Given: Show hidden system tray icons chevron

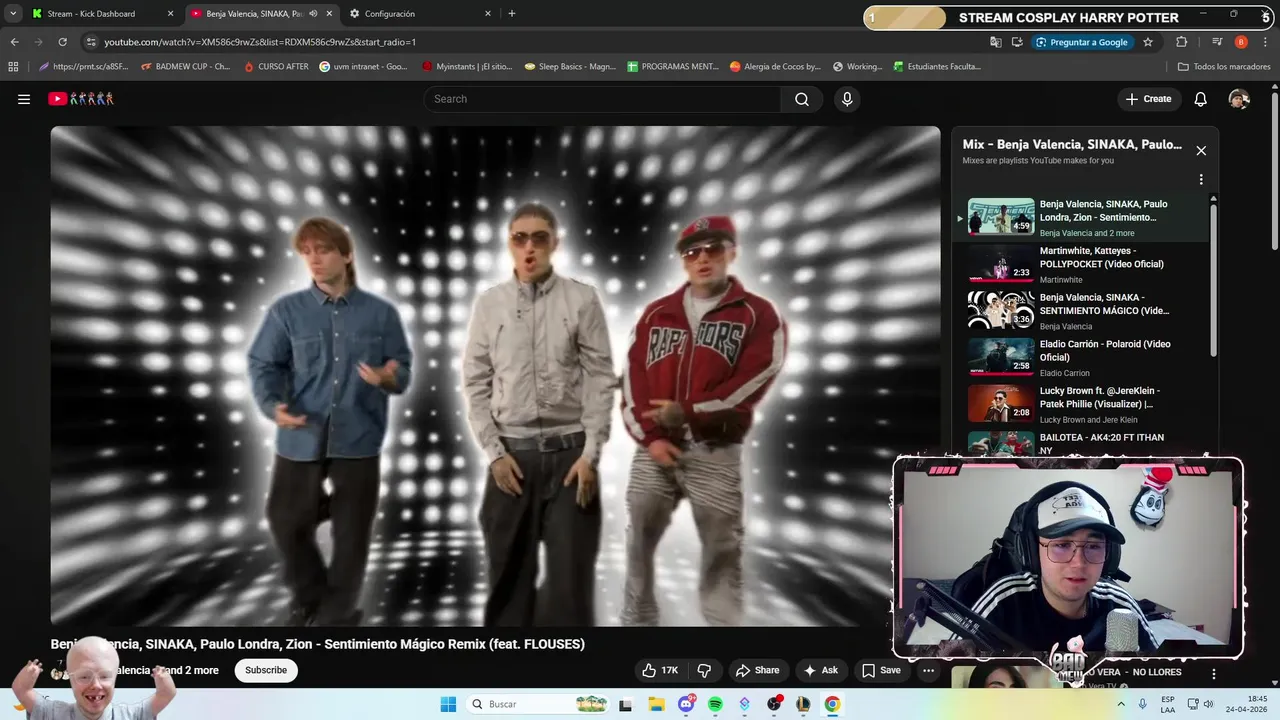Looking at the screenshot, I should [1123, 704].
